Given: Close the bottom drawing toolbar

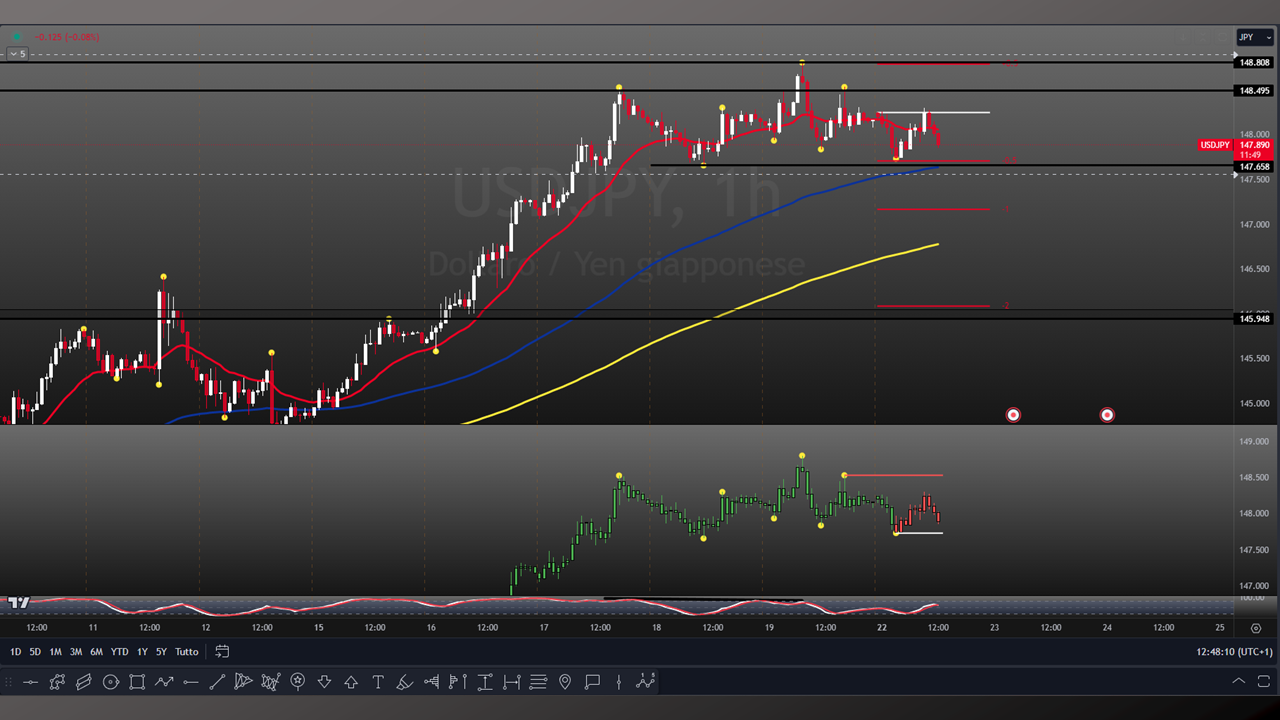Looking at the screenshot, I should pyautogui.click(x=1265, y=681).
